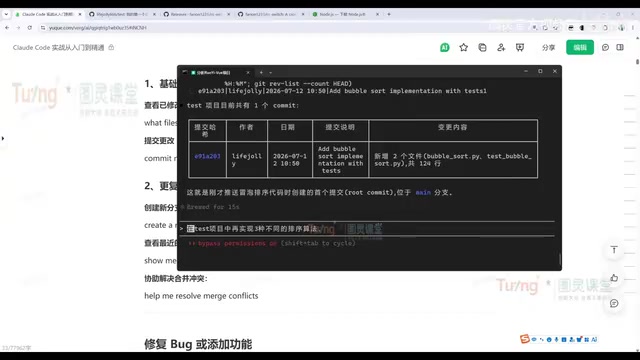The image size is (640, 360).
Task: Click the green 编辑 edit button
Action: [x=580, y=47]
